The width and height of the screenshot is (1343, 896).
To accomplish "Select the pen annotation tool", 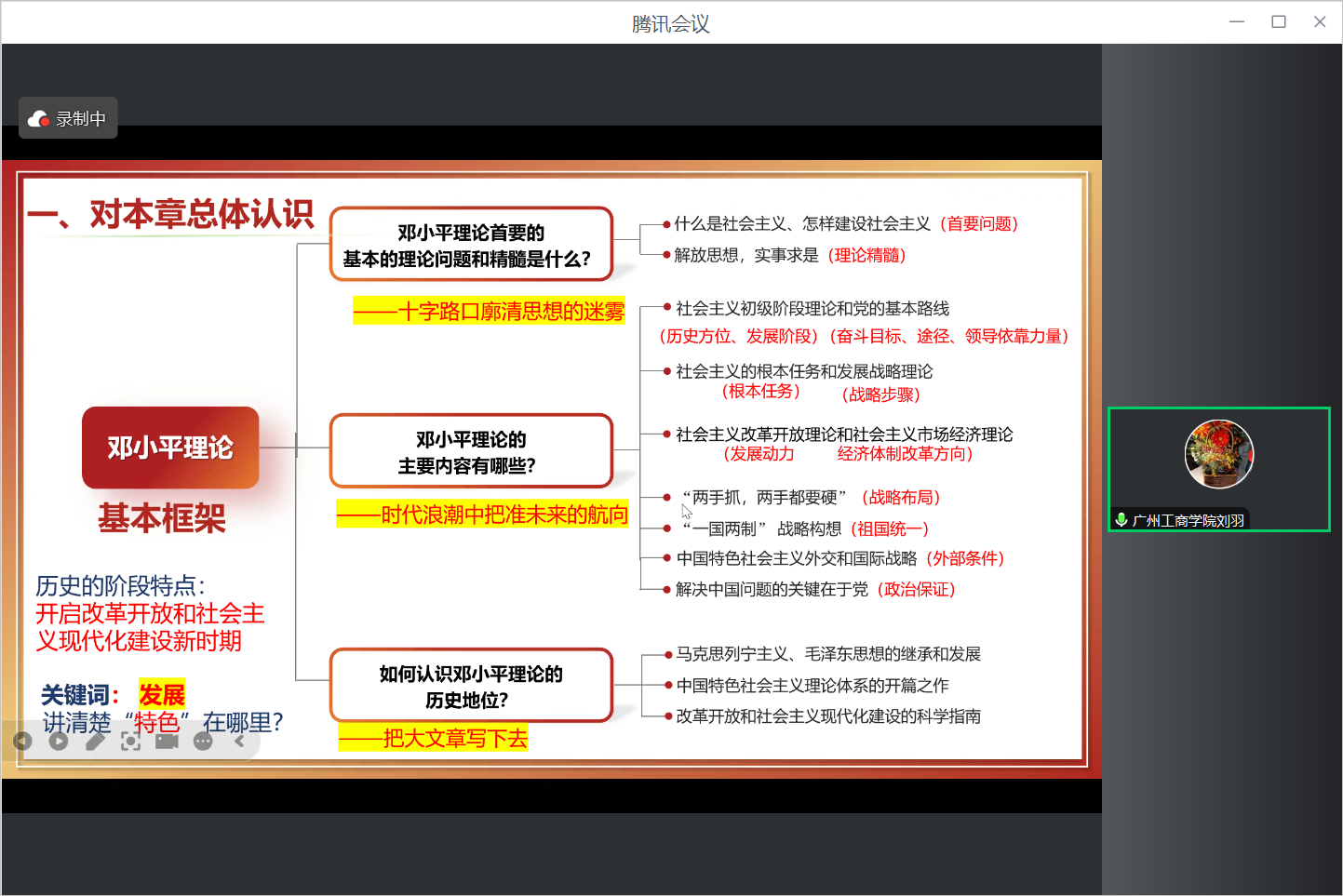I will pyautogui.click(x=95, y=742).
